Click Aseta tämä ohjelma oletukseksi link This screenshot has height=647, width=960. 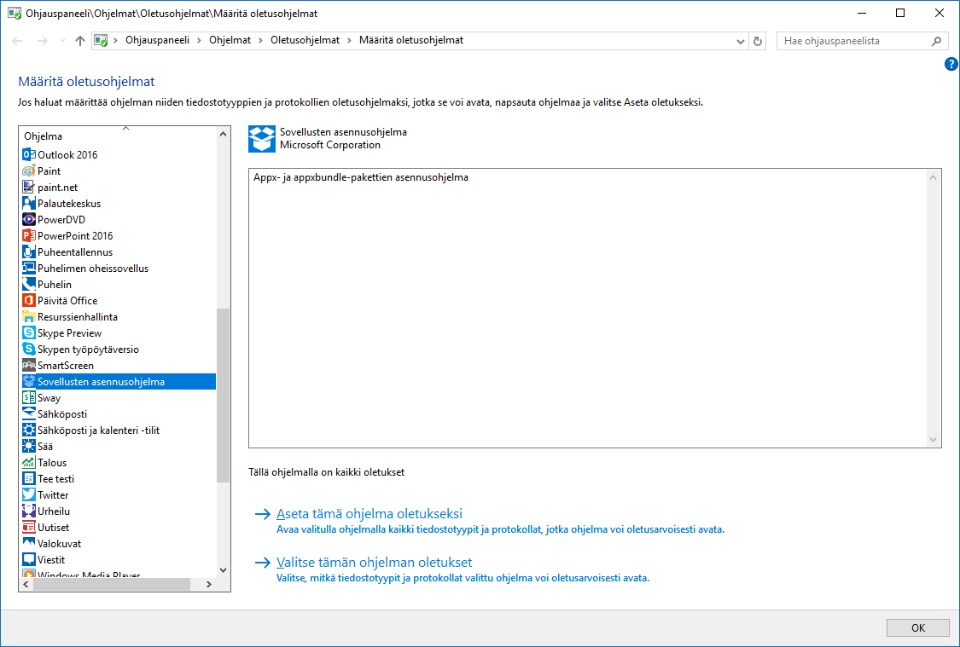click(369, 514)
